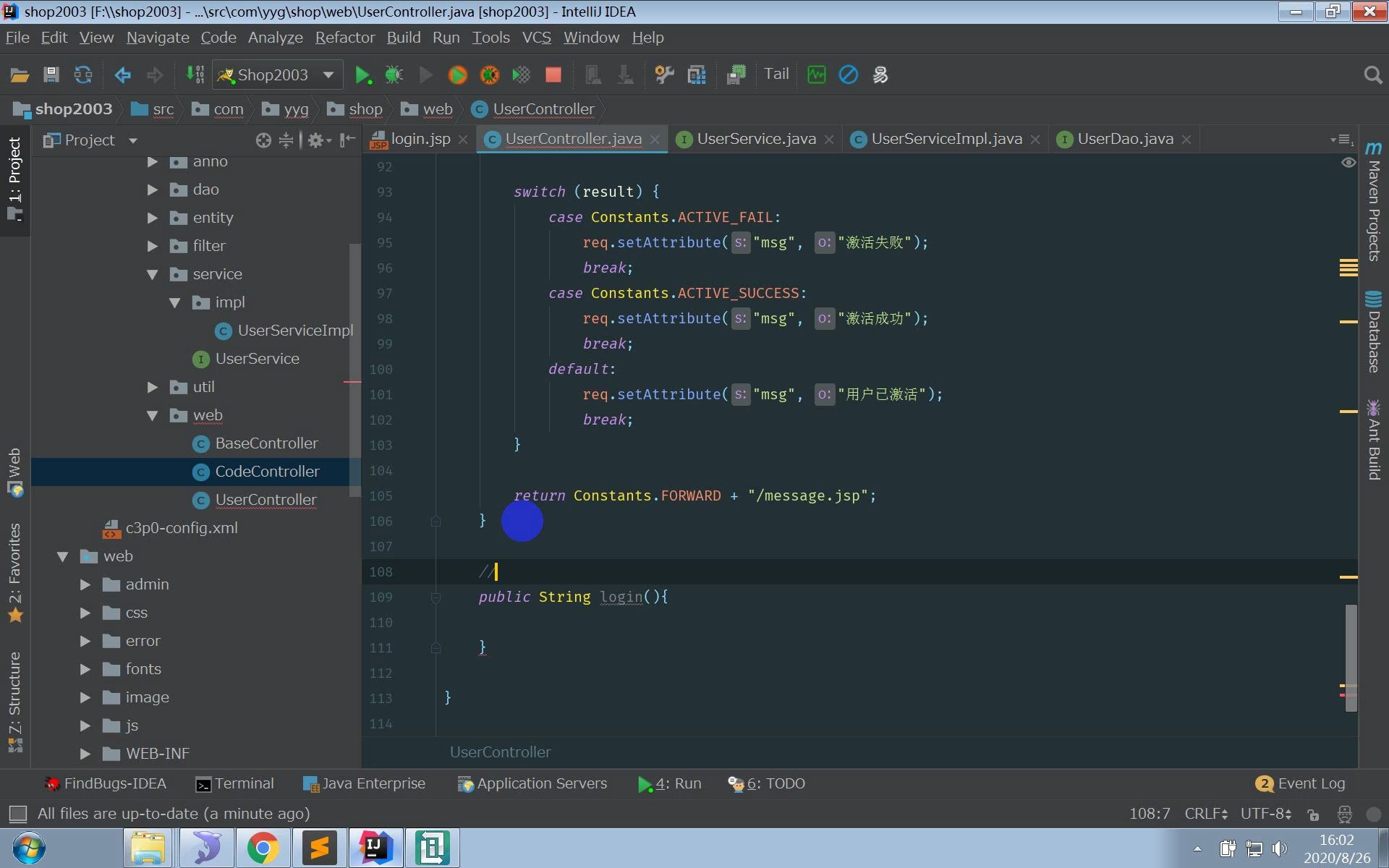Open 6: TODO tool window
The image size is (1389, 868).
767,783
